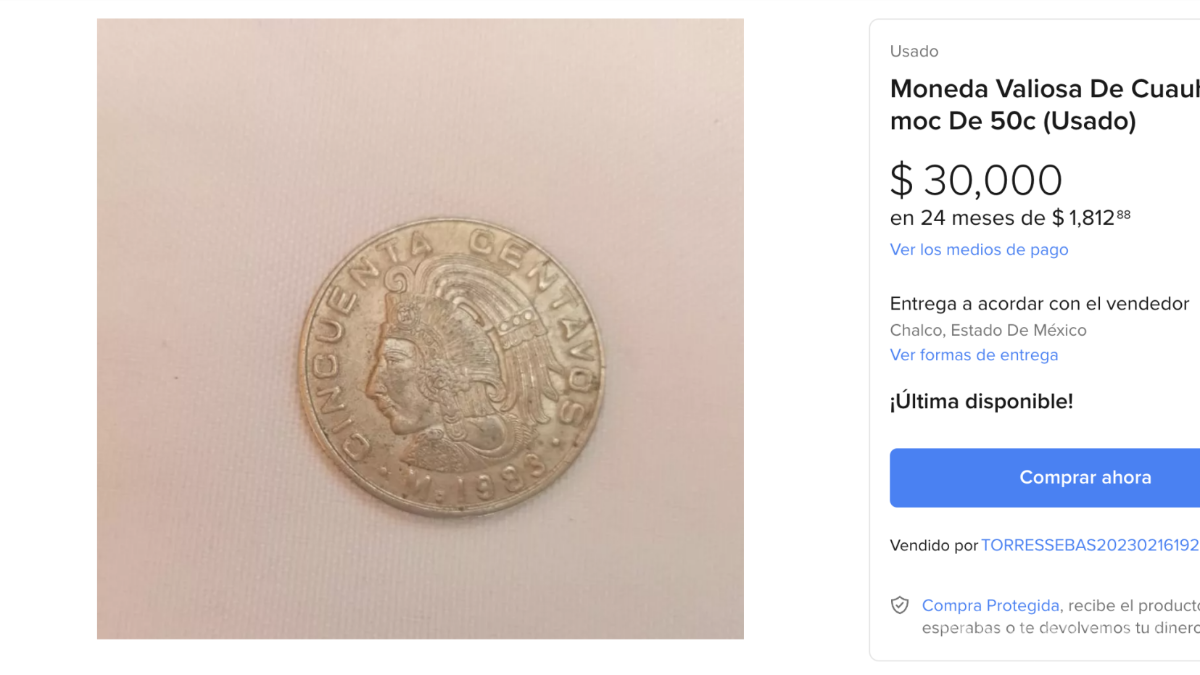This screenshot has width=1200, height=675.
Task: Click Entrega a acordar con el vendedor
Action: (1039, 304)
